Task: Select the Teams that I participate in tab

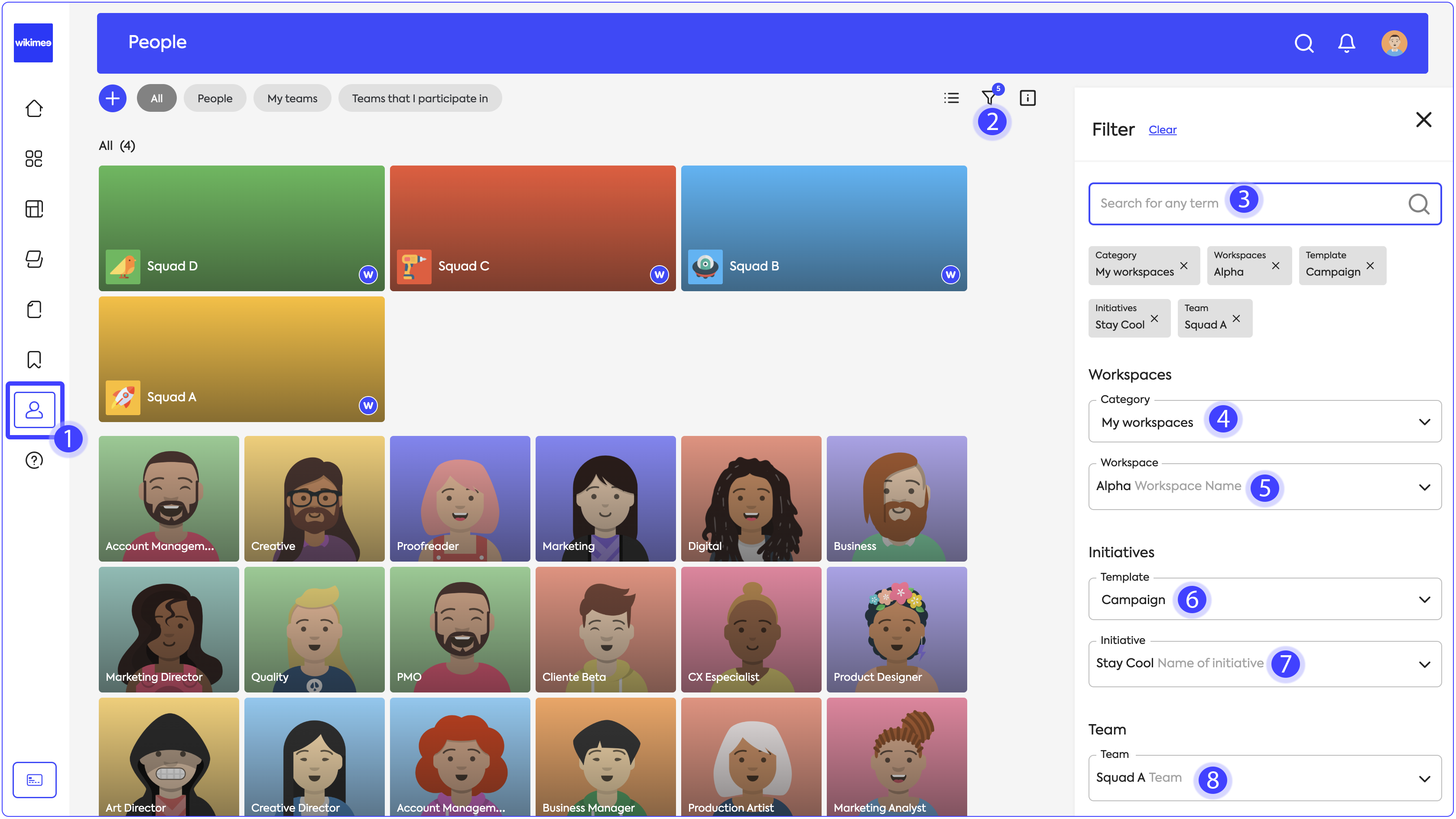Action: [x=419, y=98]
